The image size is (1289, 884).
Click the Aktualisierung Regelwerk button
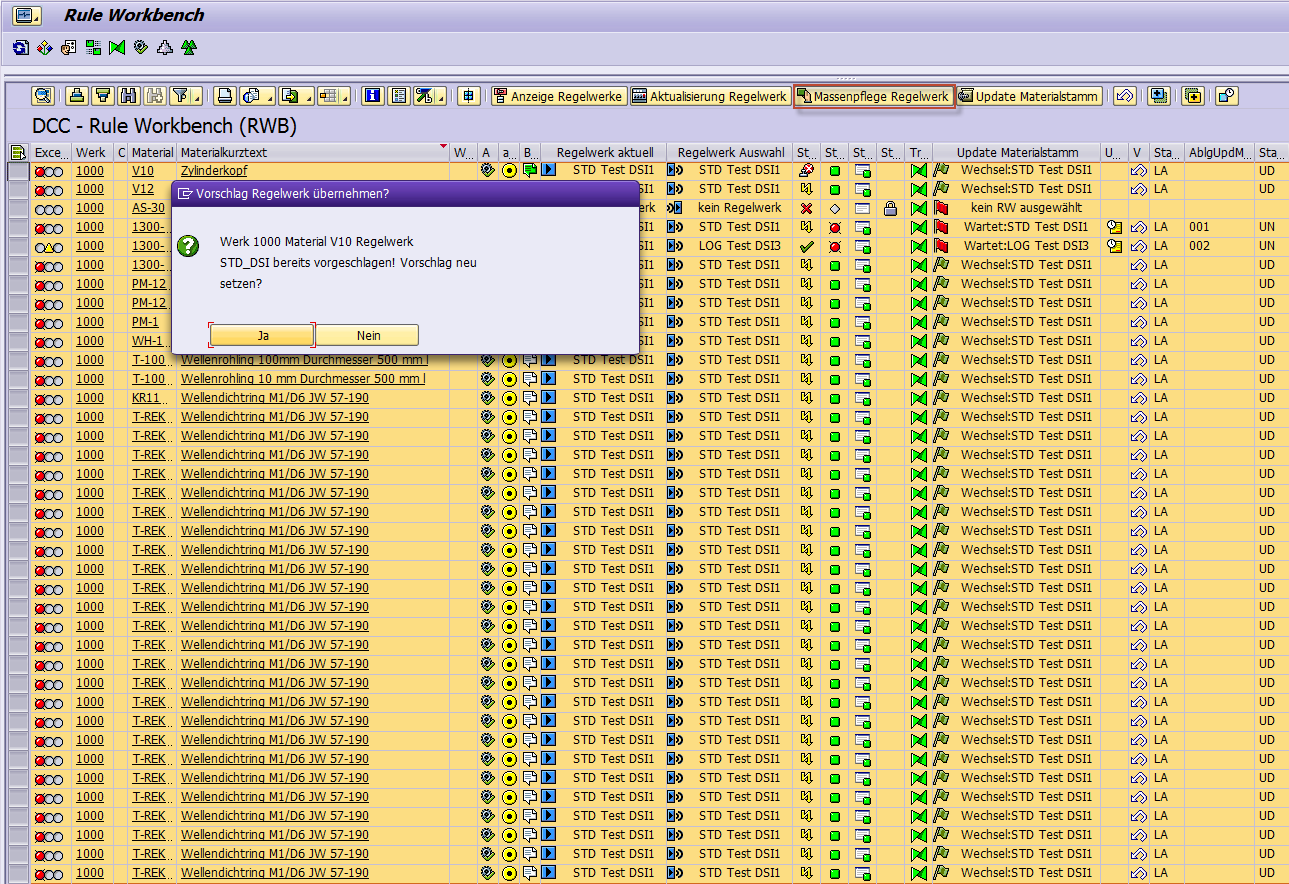709,96
